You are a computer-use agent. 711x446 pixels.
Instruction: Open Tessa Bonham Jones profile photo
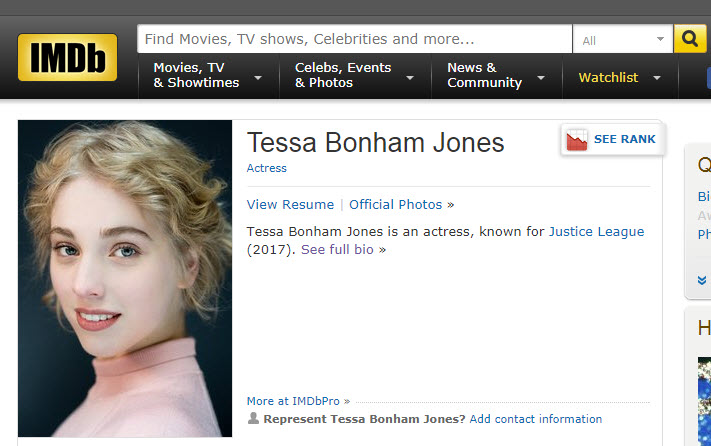125,278
